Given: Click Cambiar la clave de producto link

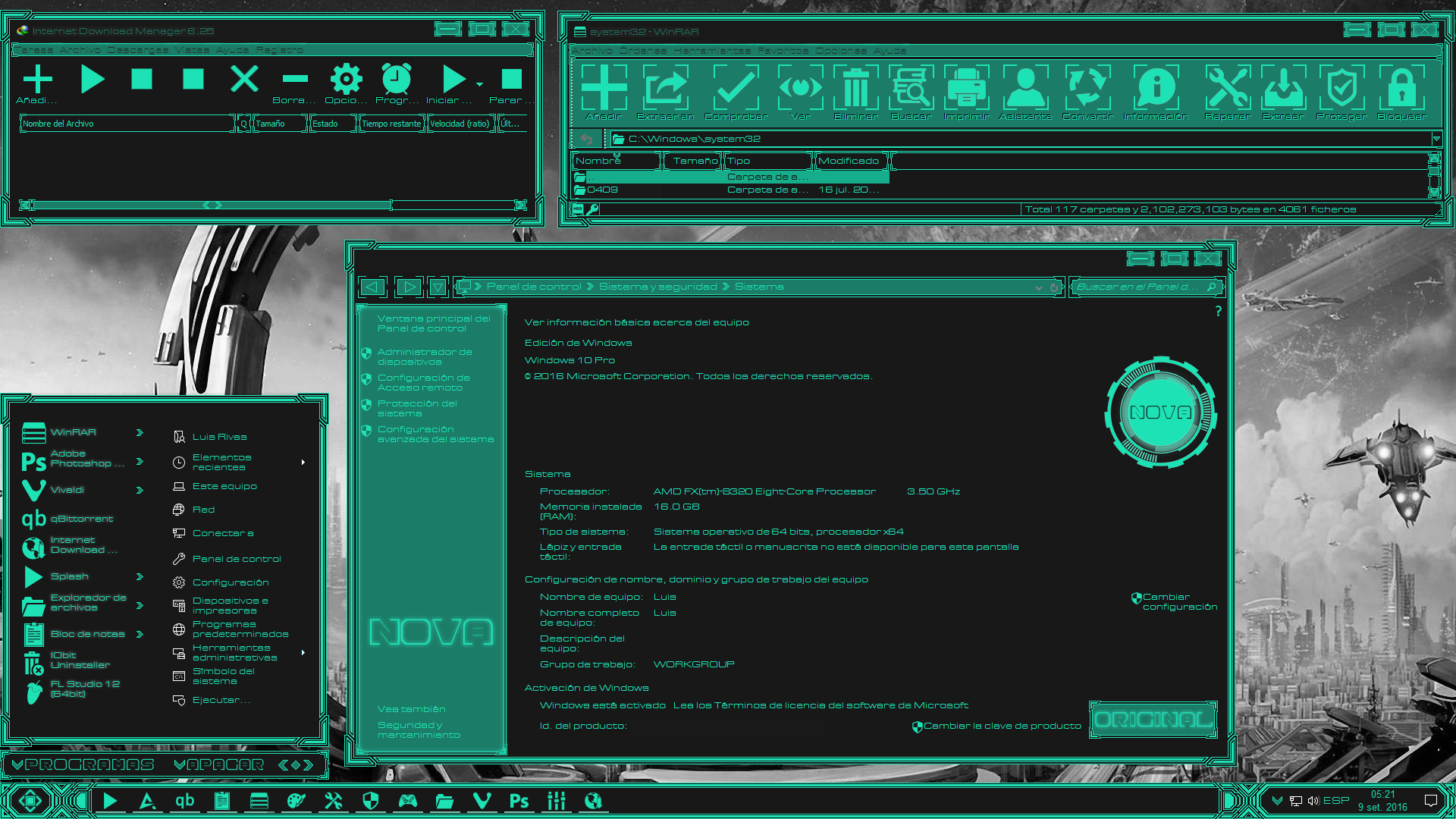Looking at the screenshot, I should 1002,726.
